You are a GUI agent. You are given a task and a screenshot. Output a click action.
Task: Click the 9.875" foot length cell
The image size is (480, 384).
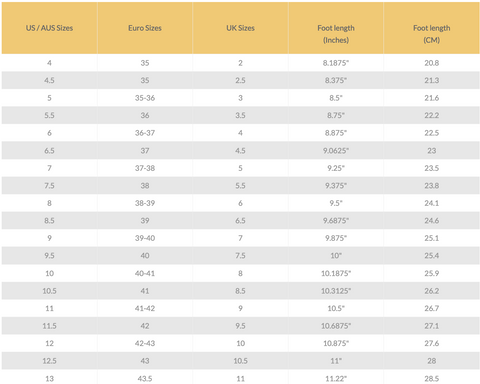336,238
